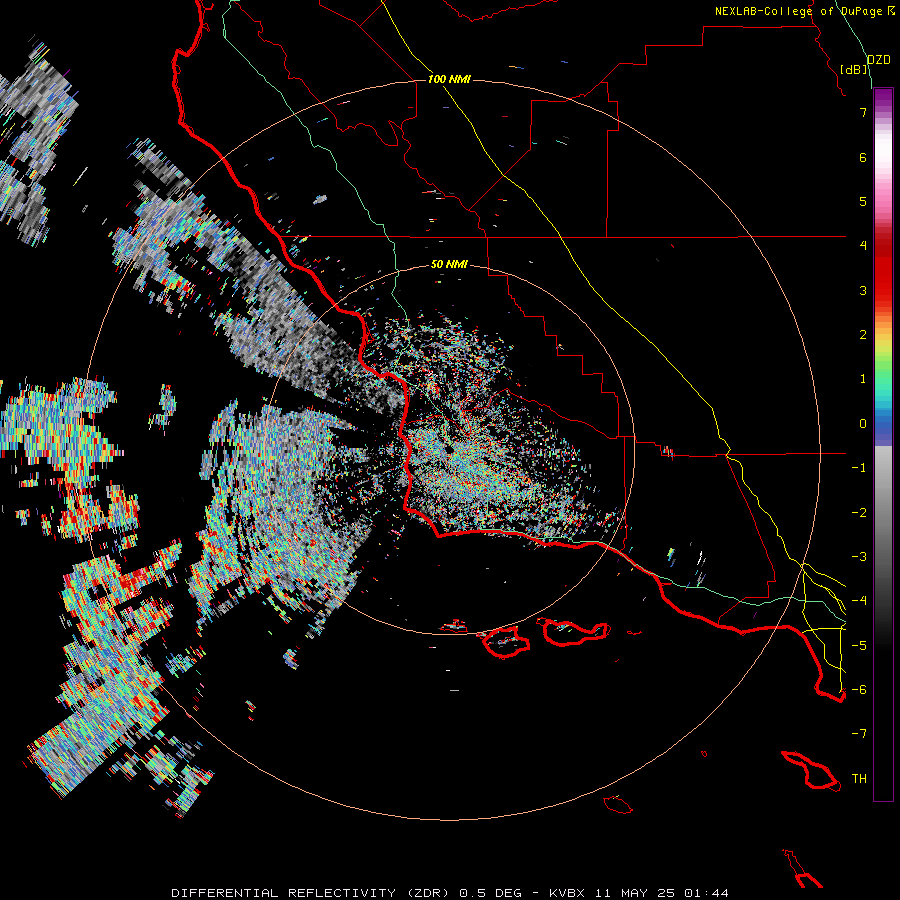Click the red segment of the color bar

(883, 270)
